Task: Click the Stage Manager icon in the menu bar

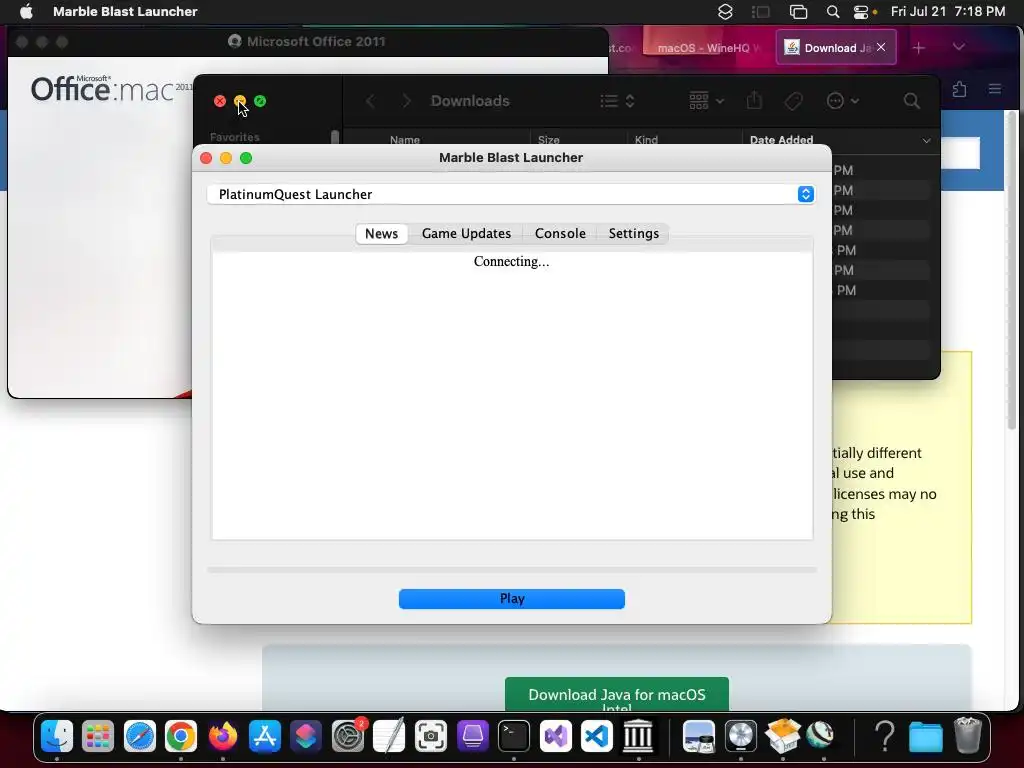Action: [760, 12]
